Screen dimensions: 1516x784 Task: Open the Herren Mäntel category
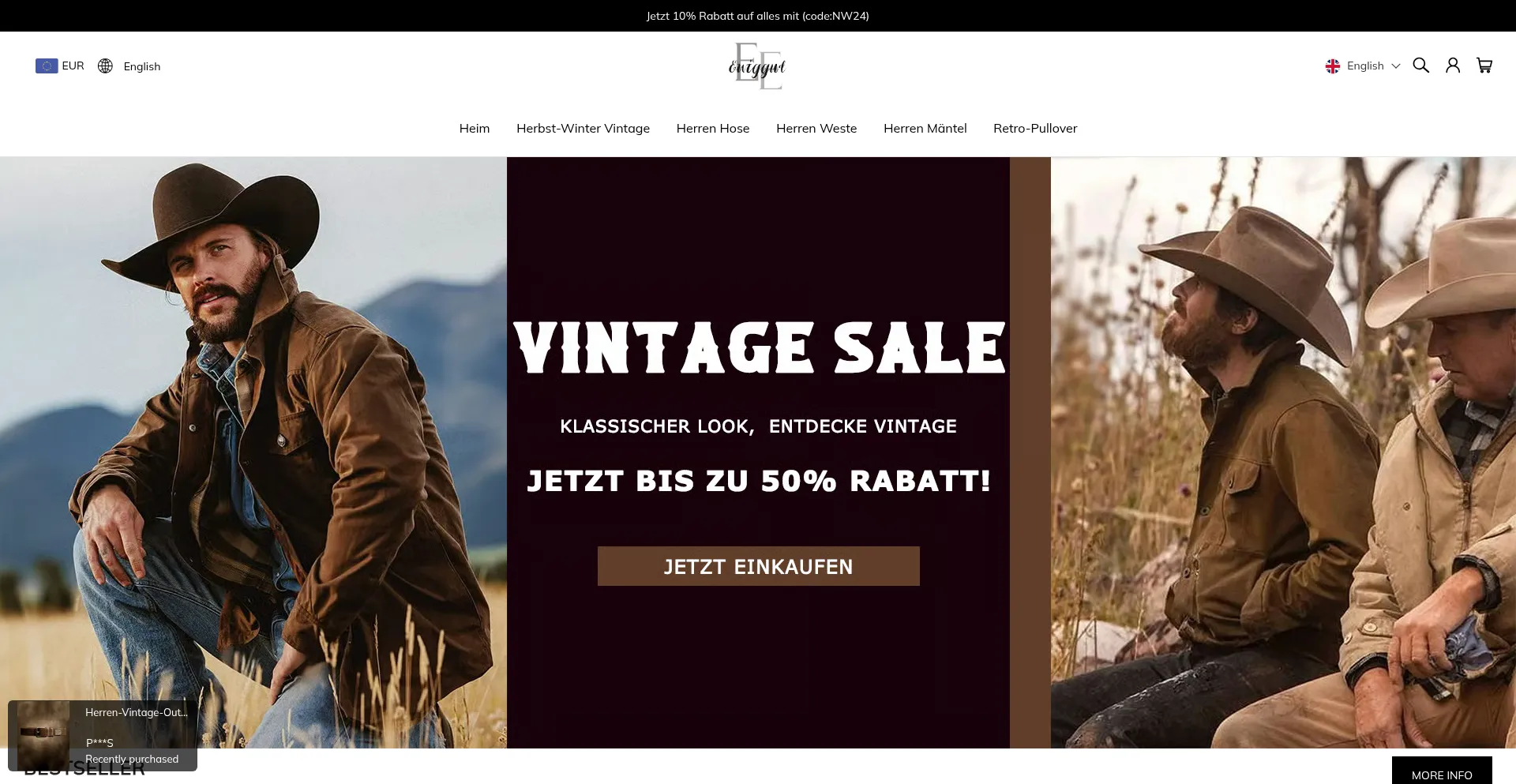[x=925, y=128]
